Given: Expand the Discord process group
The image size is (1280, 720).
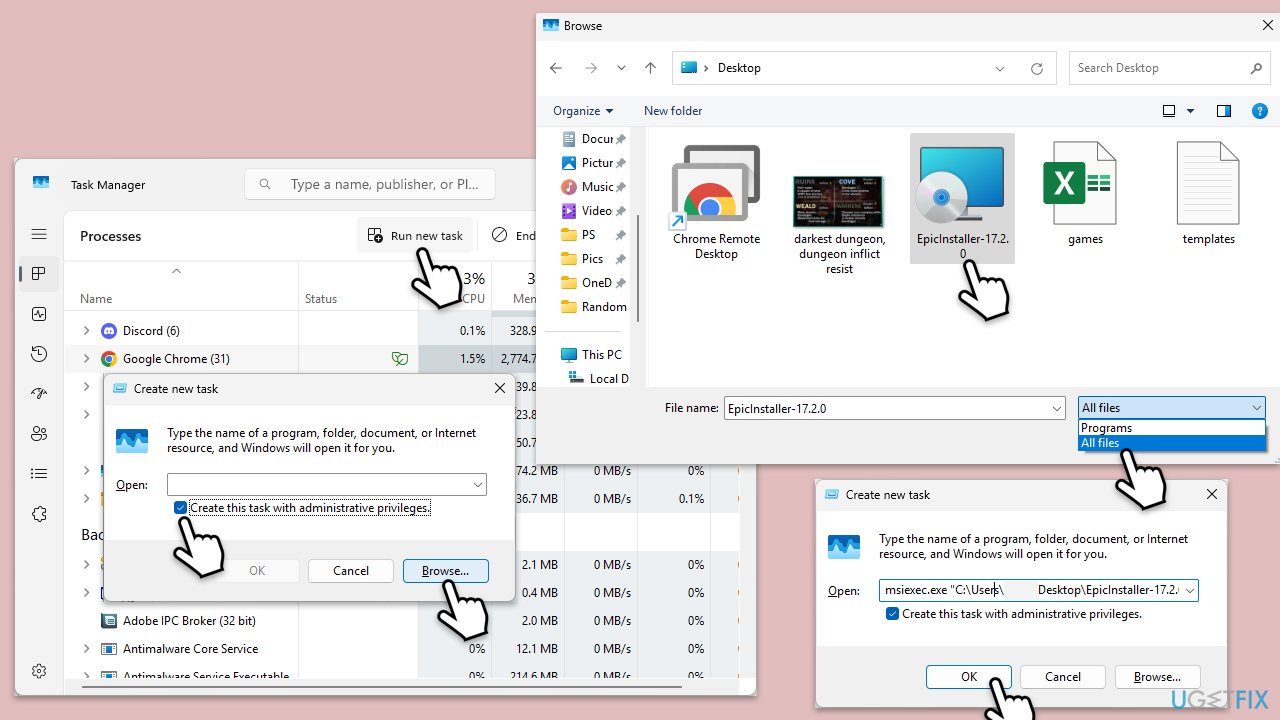Looking at the screenshot, I should (x=86, y=330).
